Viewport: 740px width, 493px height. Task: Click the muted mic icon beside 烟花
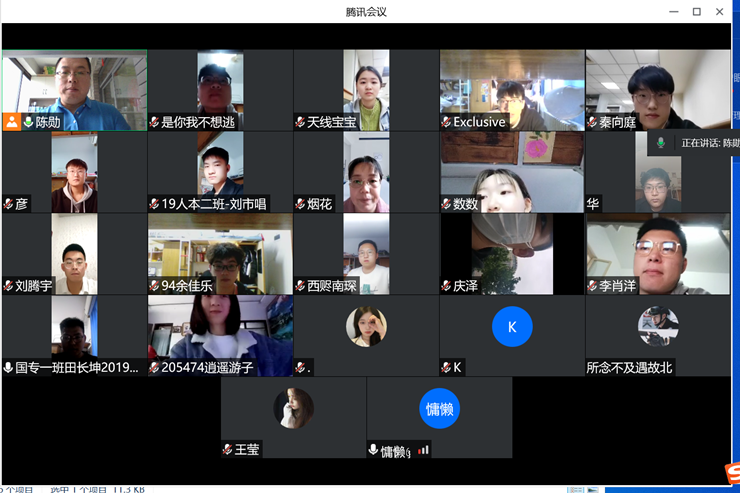[x=300, y=204]
